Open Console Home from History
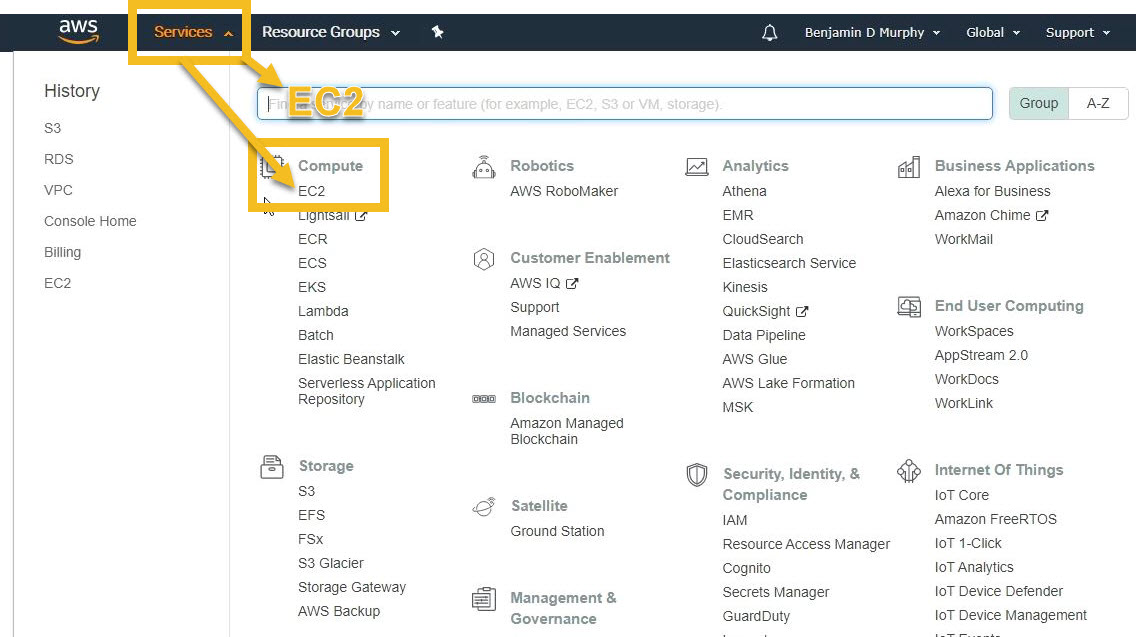 (x=90, y=222)
